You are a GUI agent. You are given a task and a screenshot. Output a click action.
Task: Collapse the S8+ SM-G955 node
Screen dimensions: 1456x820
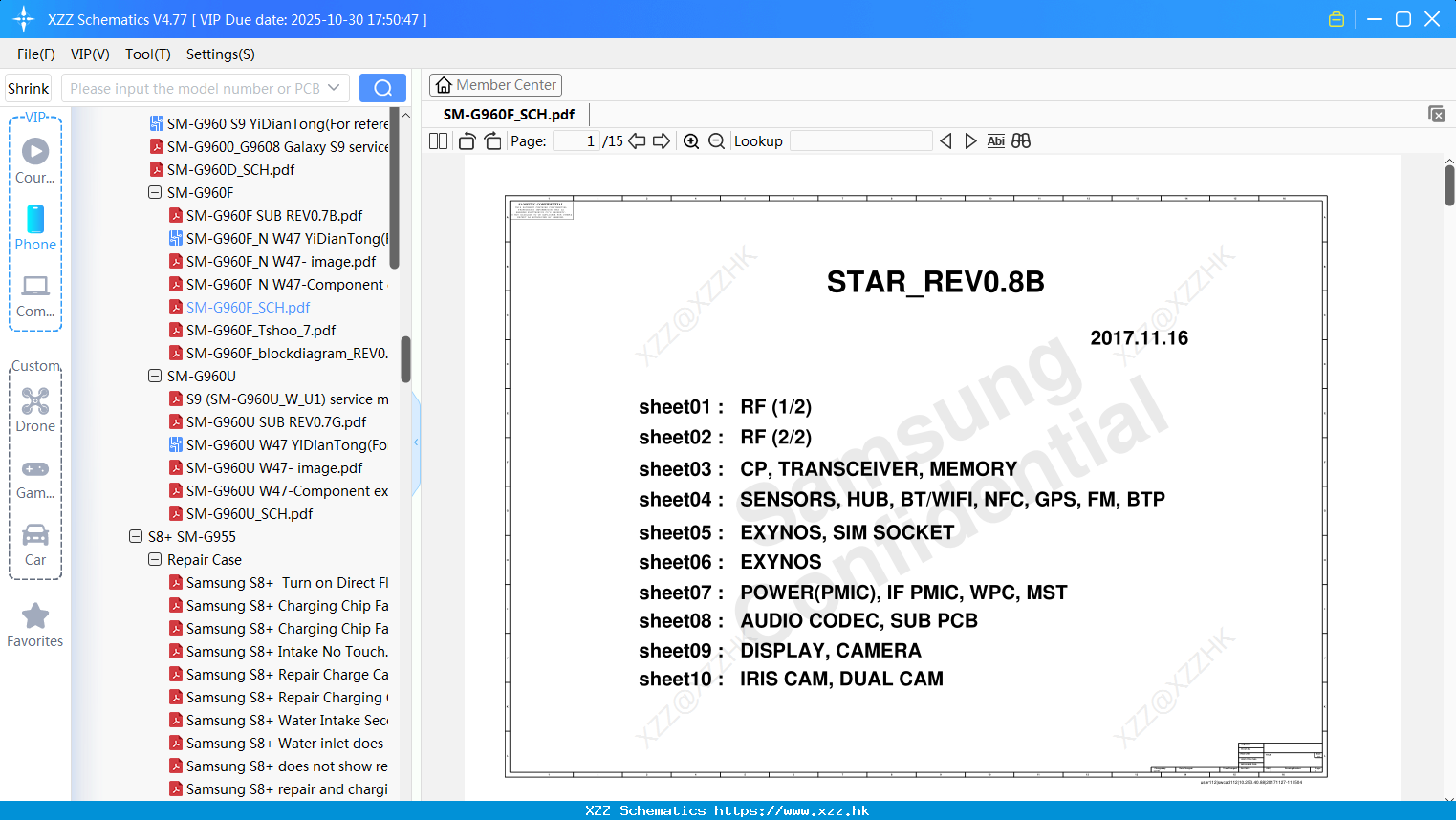[x=136, y=536]
